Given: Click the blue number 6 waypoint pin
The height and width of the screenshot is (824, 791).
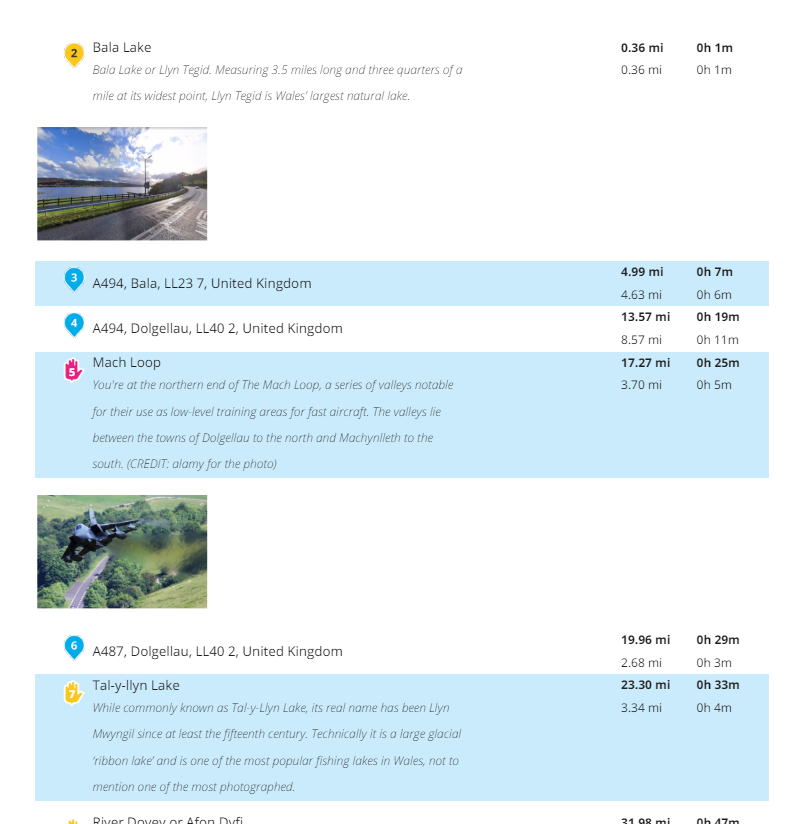Looking at the screenshot, I should tap(74, 647).
